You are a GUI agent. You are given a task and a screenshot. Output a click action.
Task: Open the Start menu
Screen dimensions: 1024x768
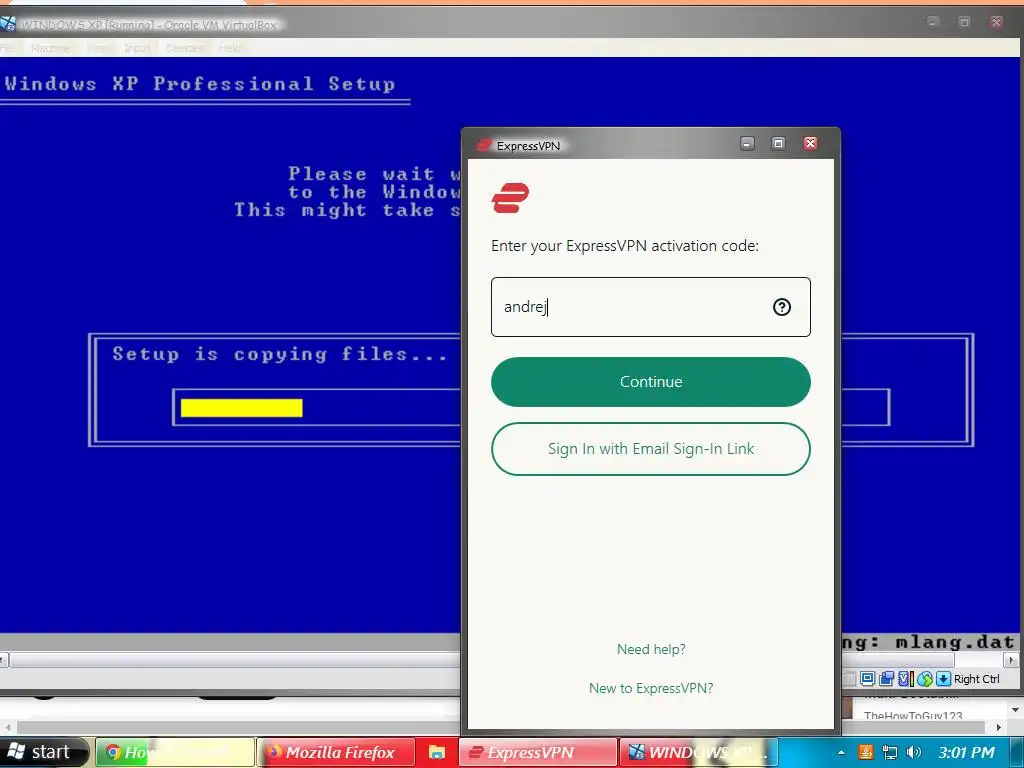43,752
